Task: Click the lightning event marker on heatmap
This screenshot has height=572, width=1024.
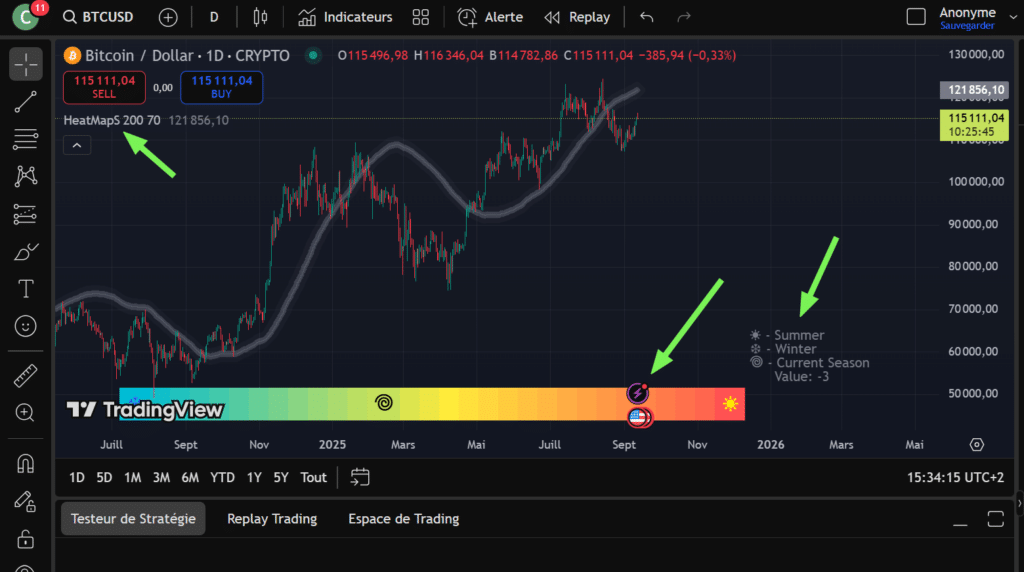Action: [637, 393]
